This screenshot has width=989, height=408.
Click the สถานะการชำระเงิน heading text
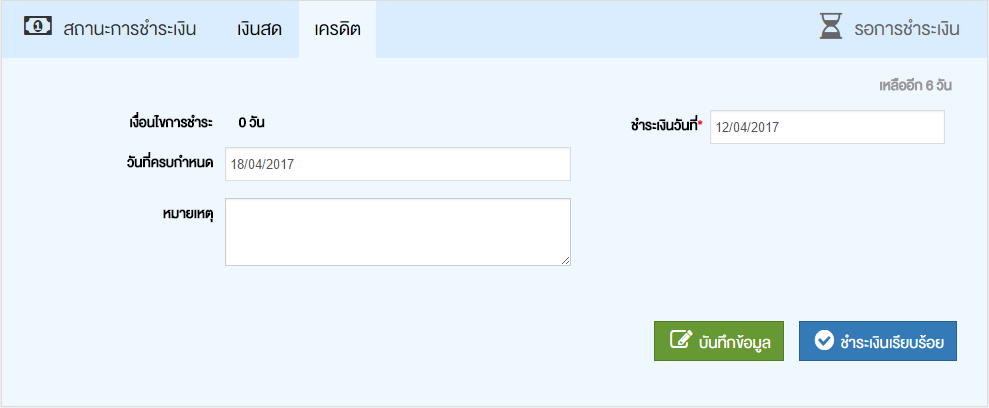point(129,28)
